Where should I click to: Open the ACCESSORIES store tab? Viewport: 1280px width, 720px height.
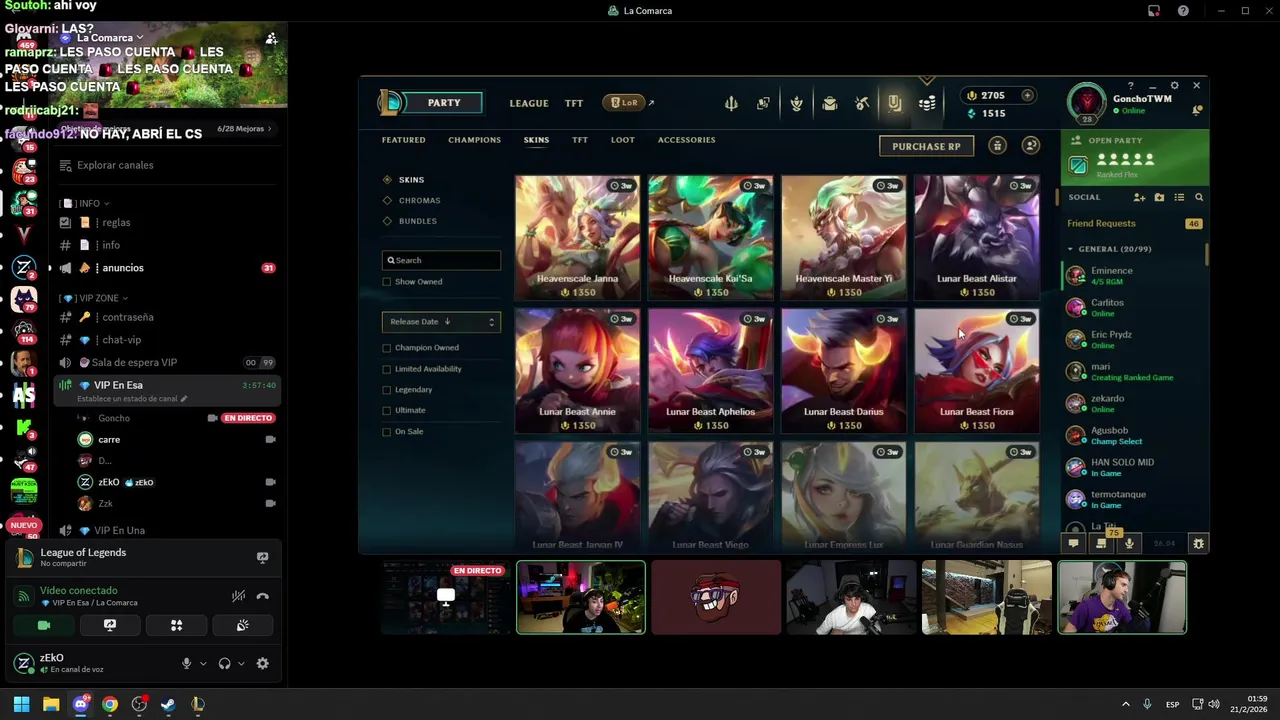pyautogui.click(x=686, y=140)
